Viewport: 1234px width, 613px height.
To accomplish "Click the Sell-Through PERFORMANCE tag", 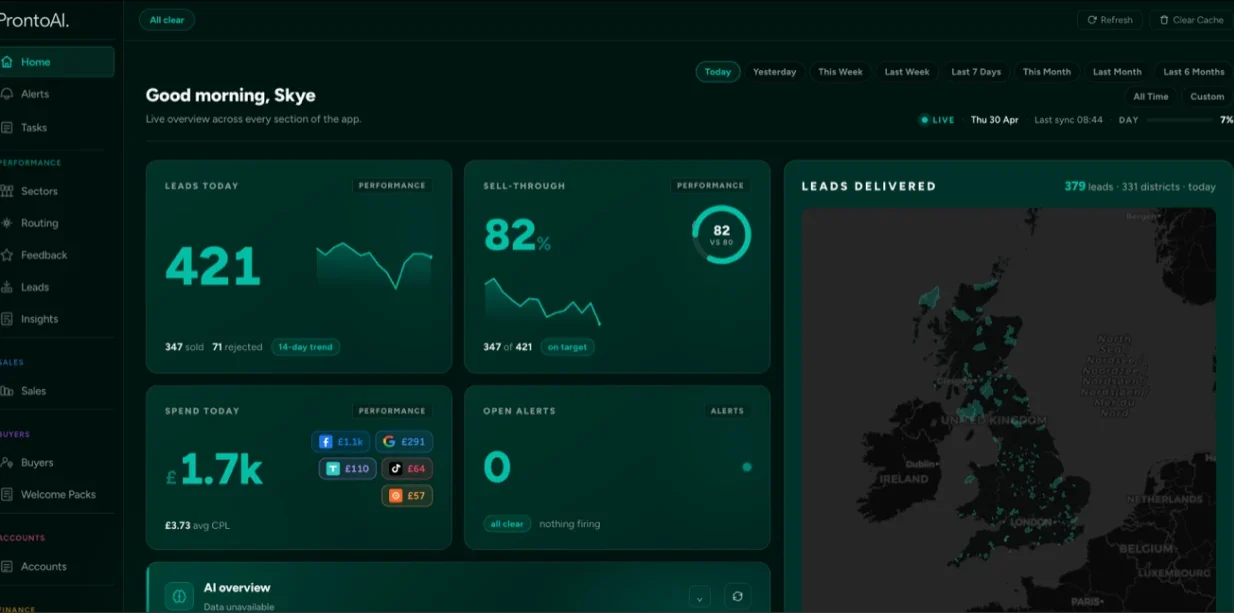I will pos(710,186).
